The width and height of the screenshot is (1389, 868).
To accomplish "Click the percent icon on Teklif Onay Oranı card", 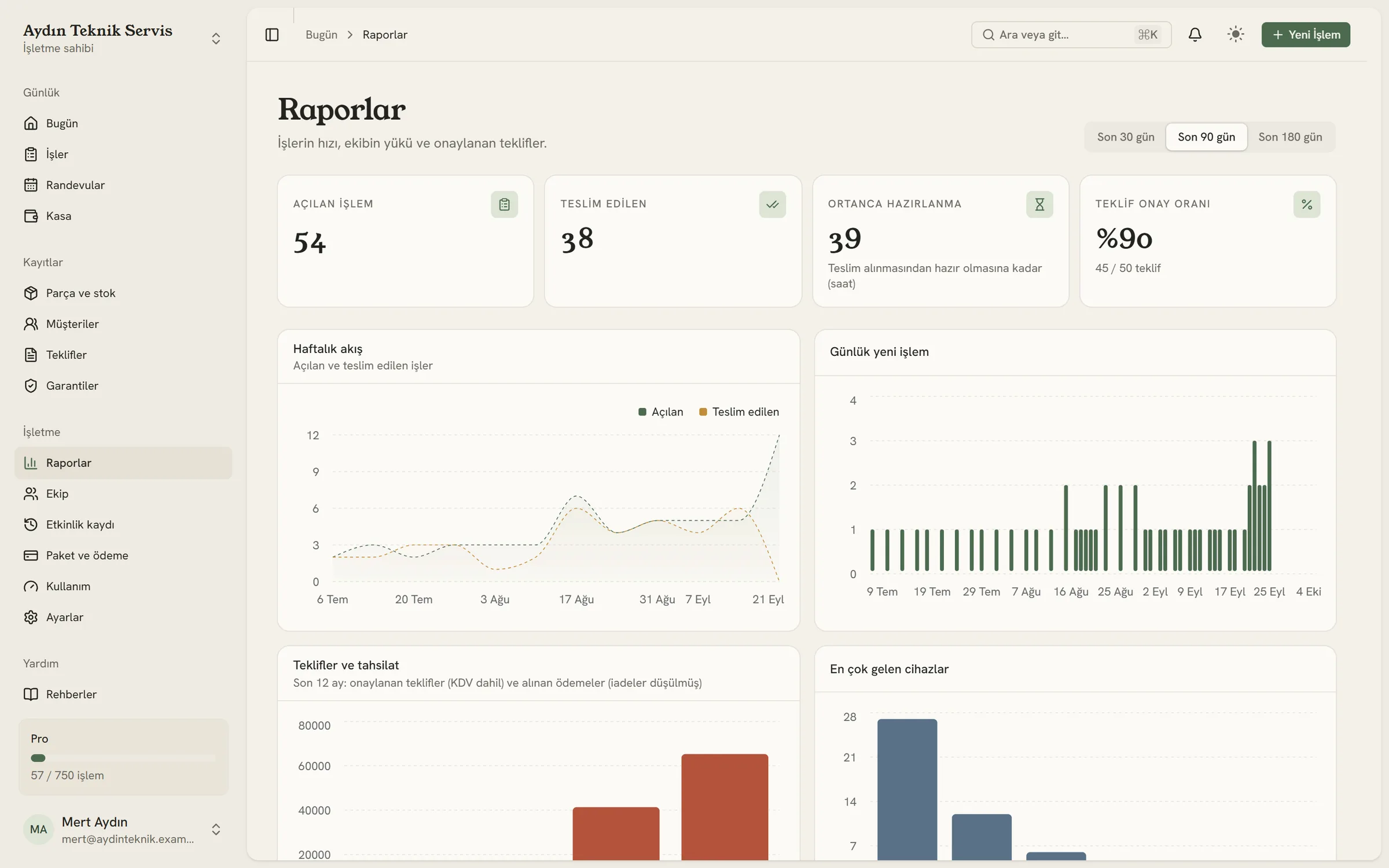I will pos(1306,204).
